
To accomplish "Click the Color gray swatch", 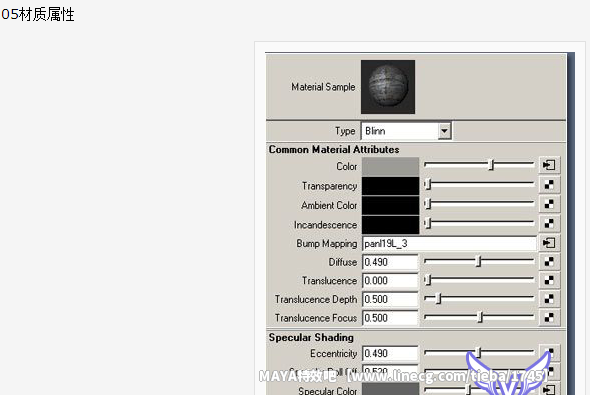I will click(390, 167).
